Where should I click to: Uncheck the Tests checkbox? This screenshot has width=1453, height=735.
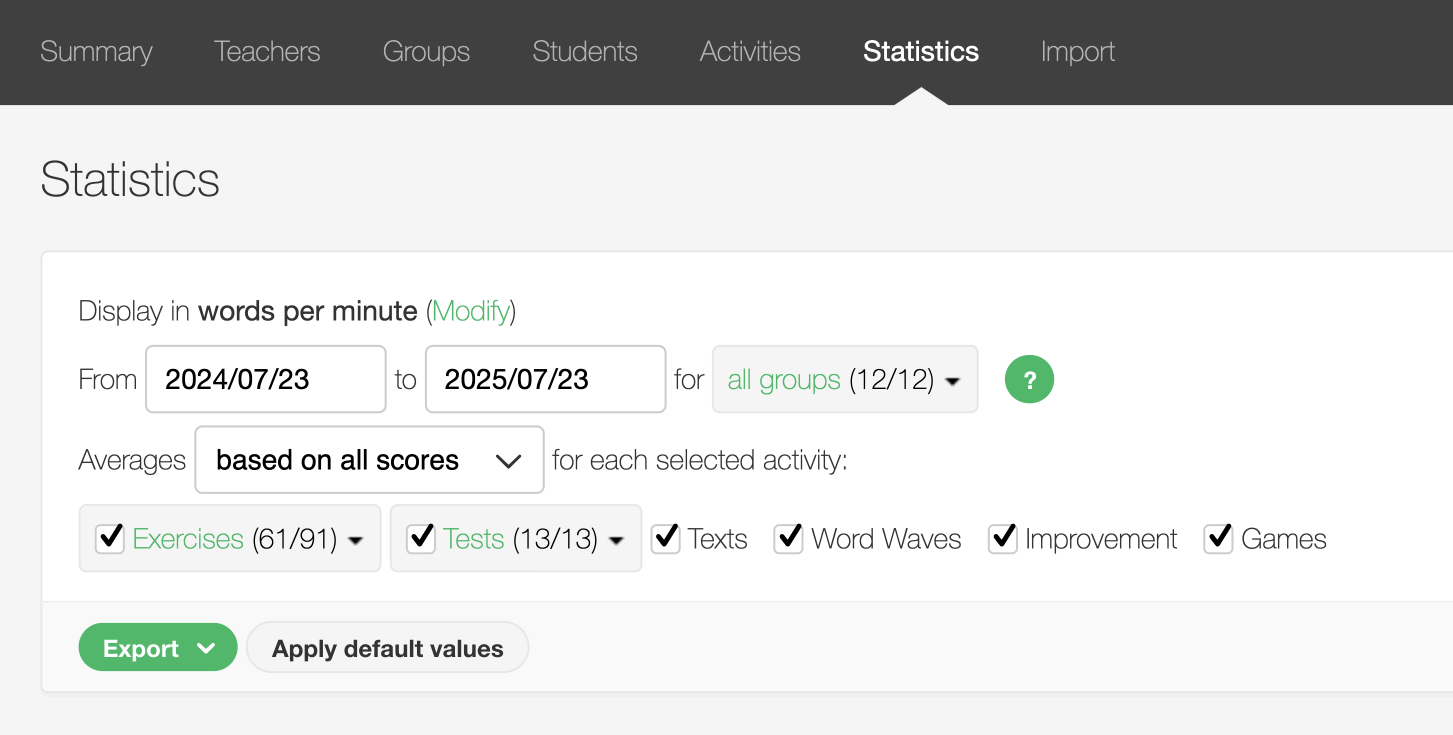tap(421, 538)
